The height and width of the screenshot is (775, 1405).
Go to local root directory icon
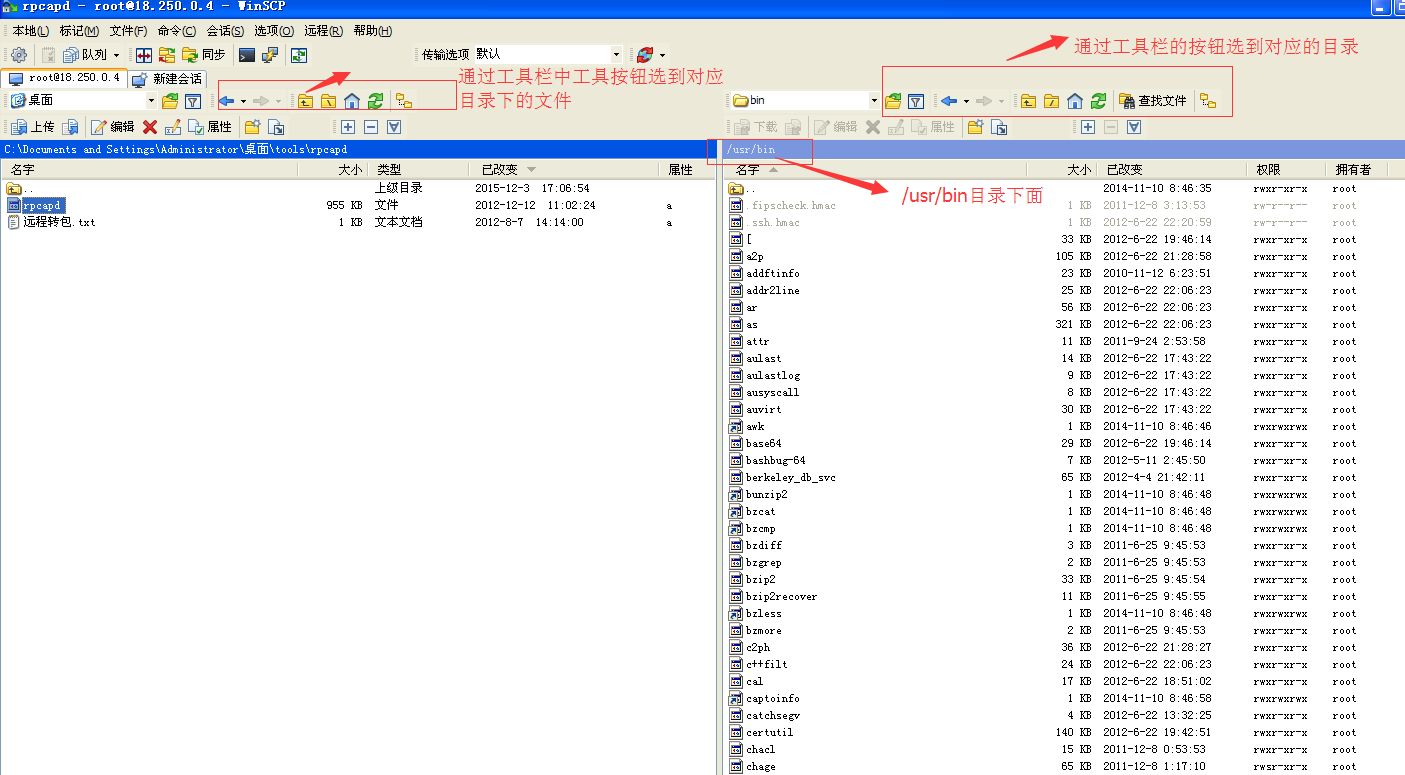(x=328, y=101)
